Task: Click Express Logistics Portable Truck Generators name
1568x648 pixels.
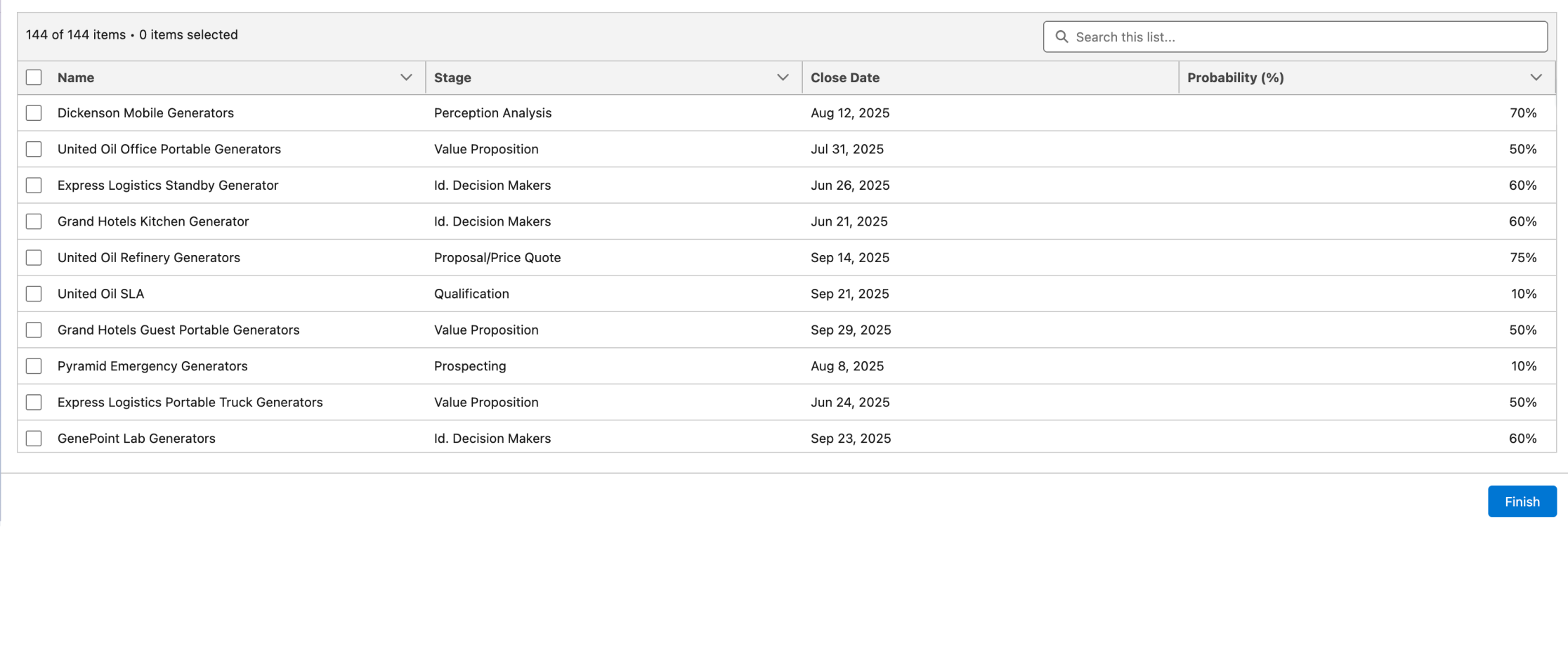Action: [190, 403]
